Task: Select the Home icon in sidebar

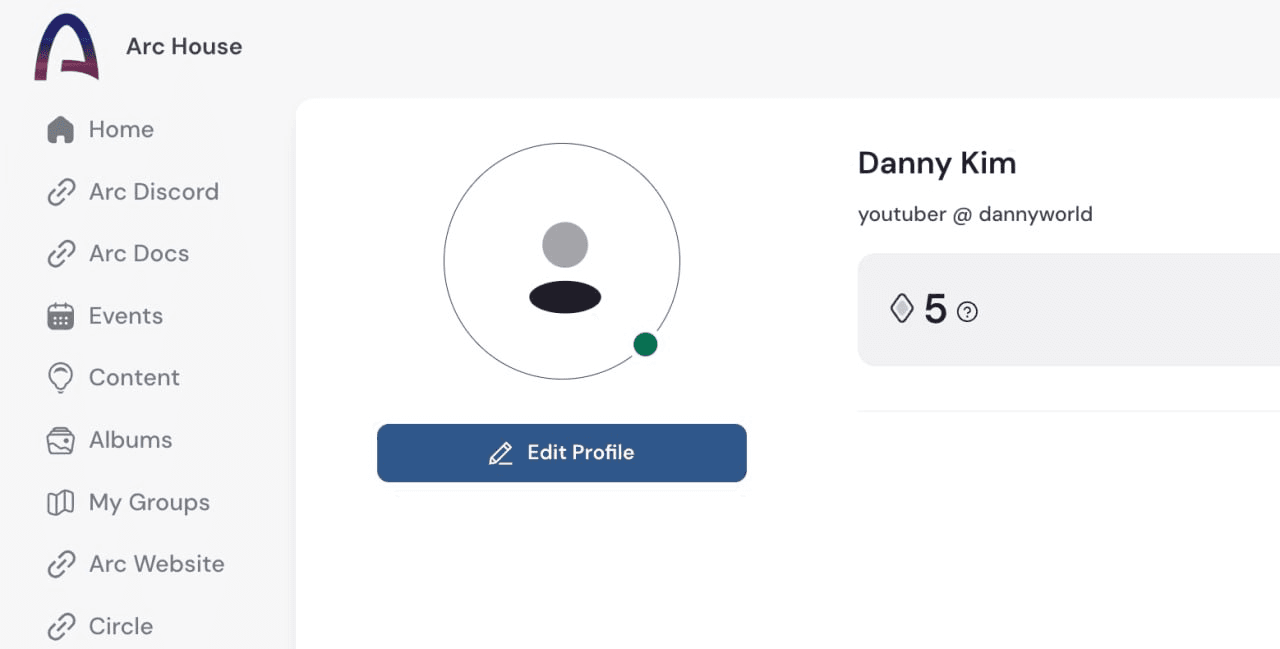Action: pyautogui.click(x=60, y=129)
